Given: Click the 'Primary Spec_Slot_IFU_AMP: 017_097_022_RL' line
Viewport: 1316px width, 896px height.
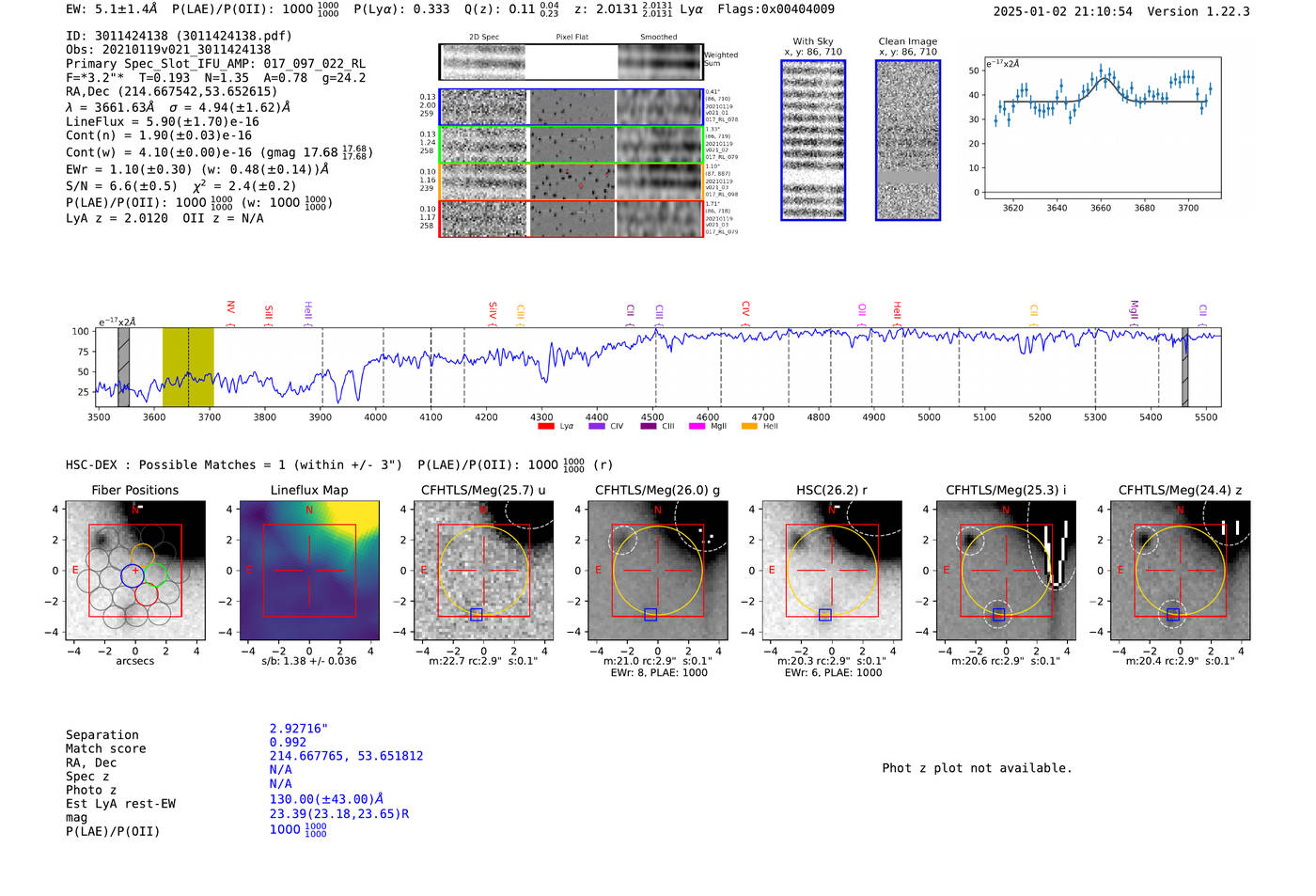Looking at the screenshot, I should pyautogui.click(x=215, y=64).
